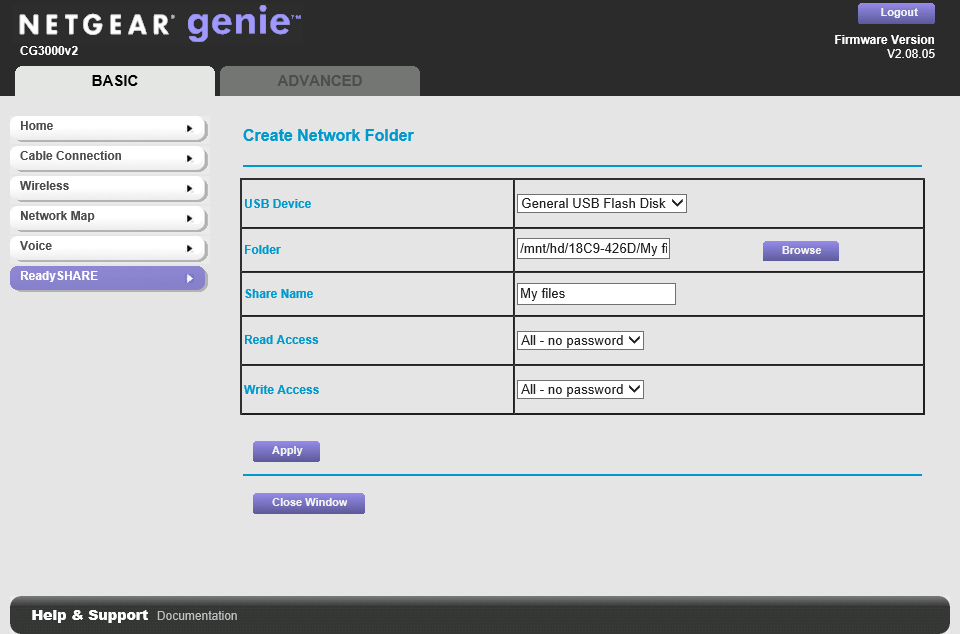This screenshot has height=634, width=960.
Task: Select the Folder path text box
Action: click(593, 247)
